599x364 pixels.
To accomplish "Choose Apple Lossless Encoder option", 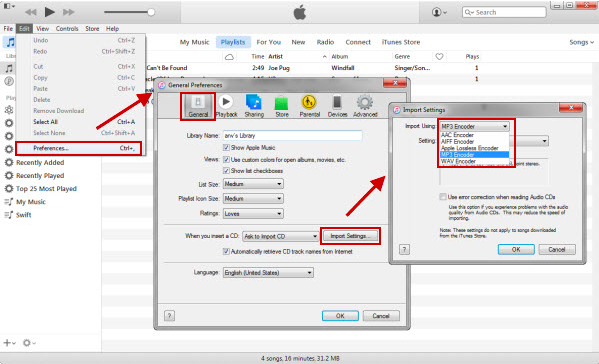I will point(474,148).
